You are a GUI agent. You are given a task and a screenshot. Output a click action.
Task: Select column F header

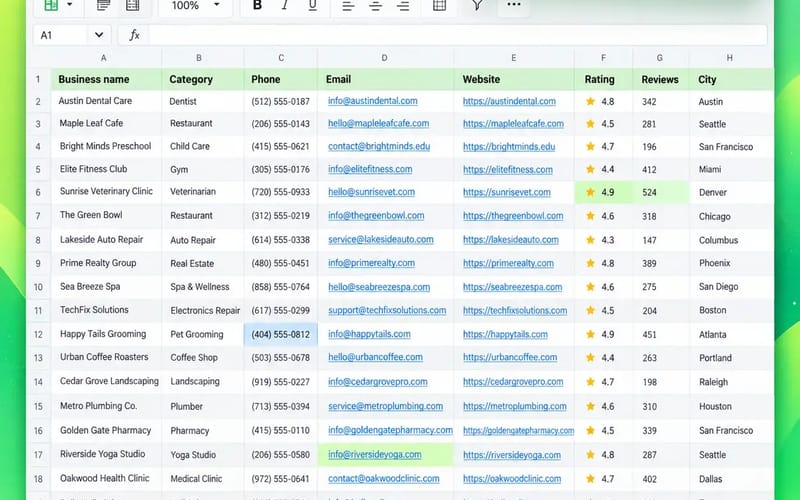point(604,58)
